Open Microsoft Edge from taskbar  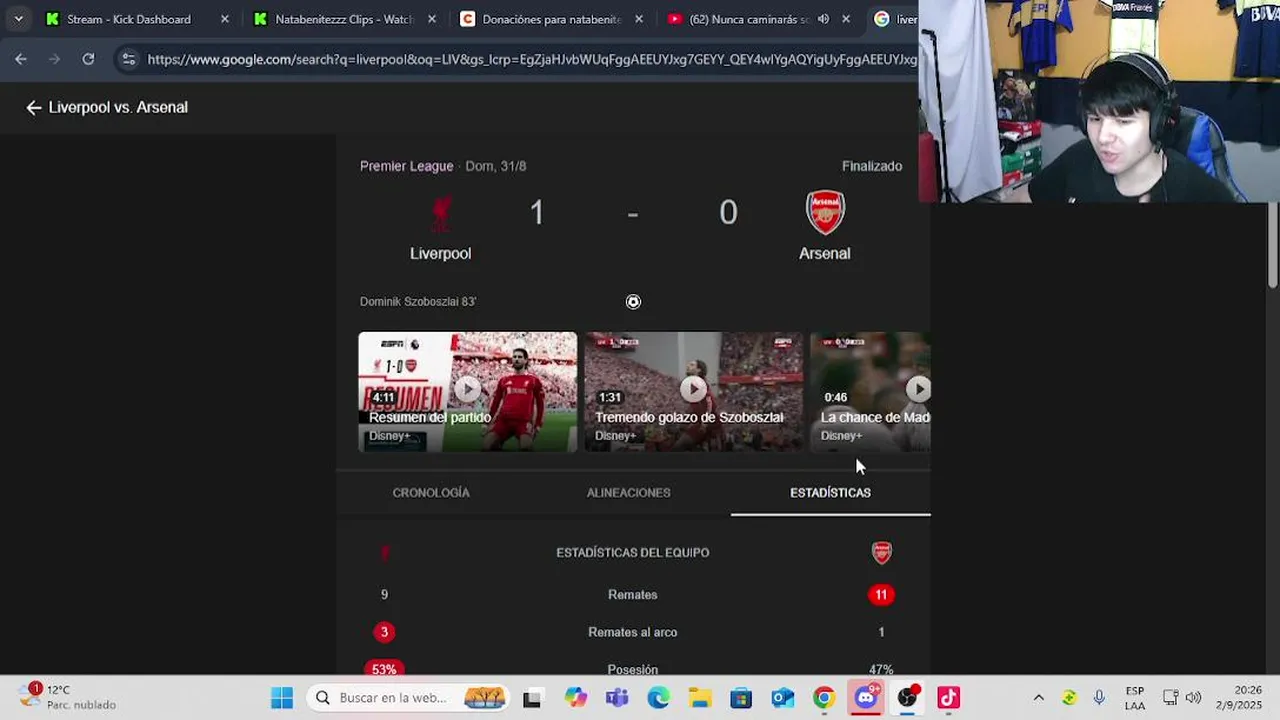[658, 698]
